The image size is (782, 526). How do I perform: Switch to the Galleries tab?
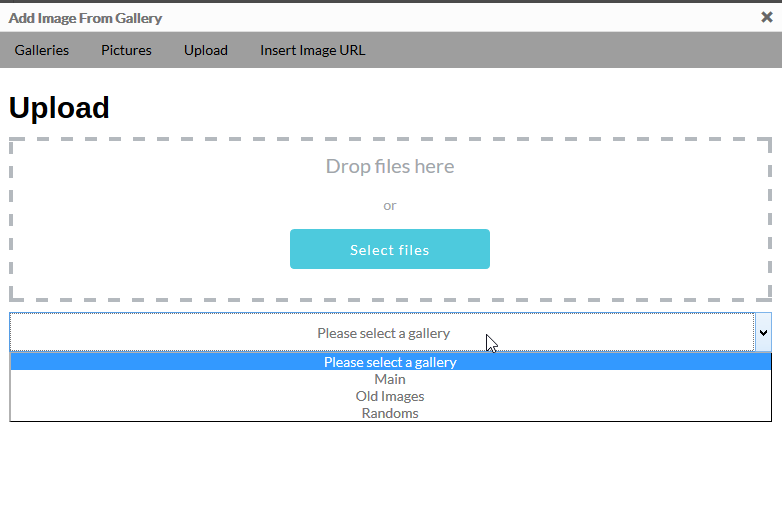click(x=41, y=50)
